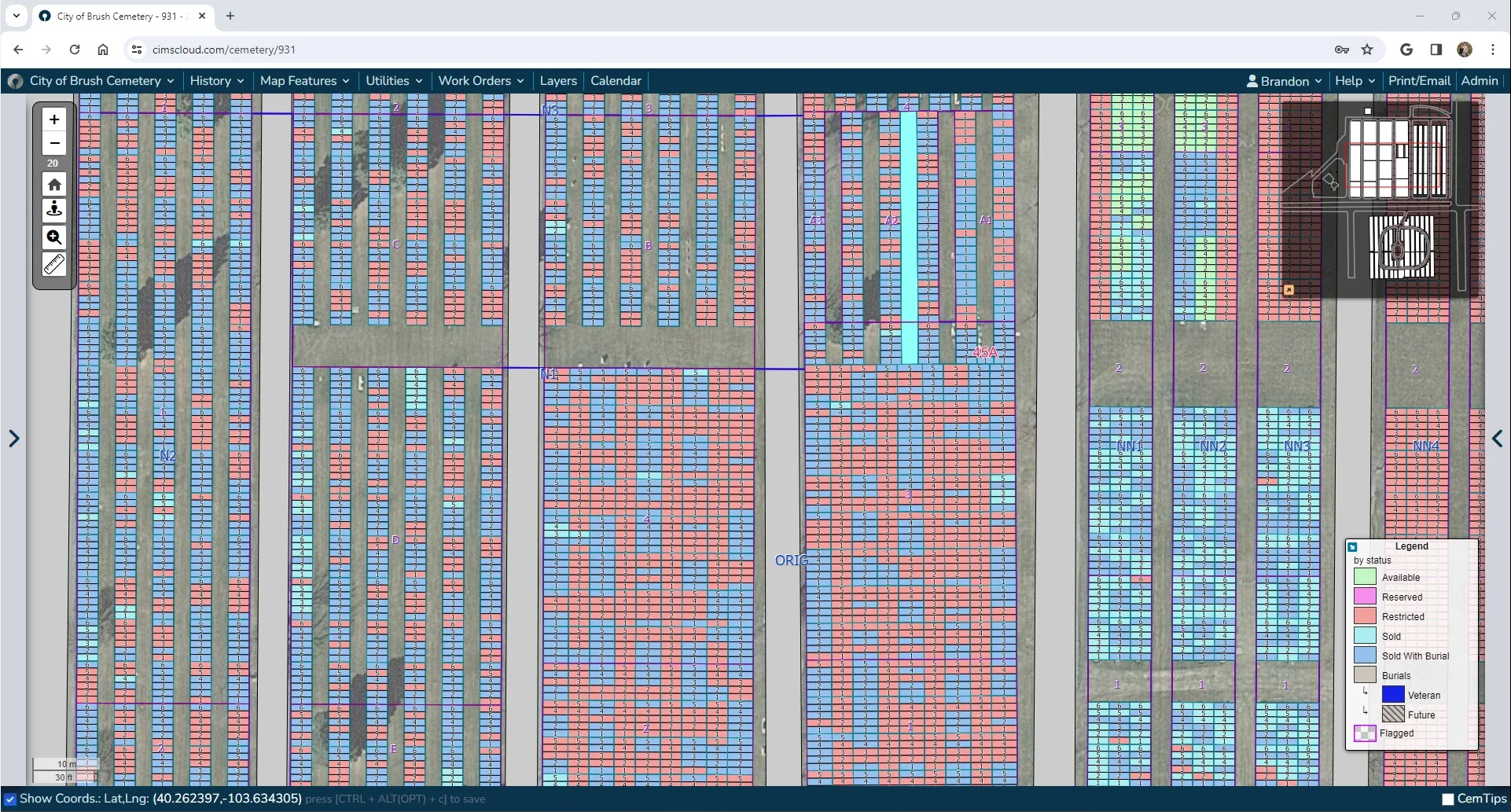Collapse the Legend panel icon
This screenshot has height=812, width=1511.
click(x=1353, y=547)
